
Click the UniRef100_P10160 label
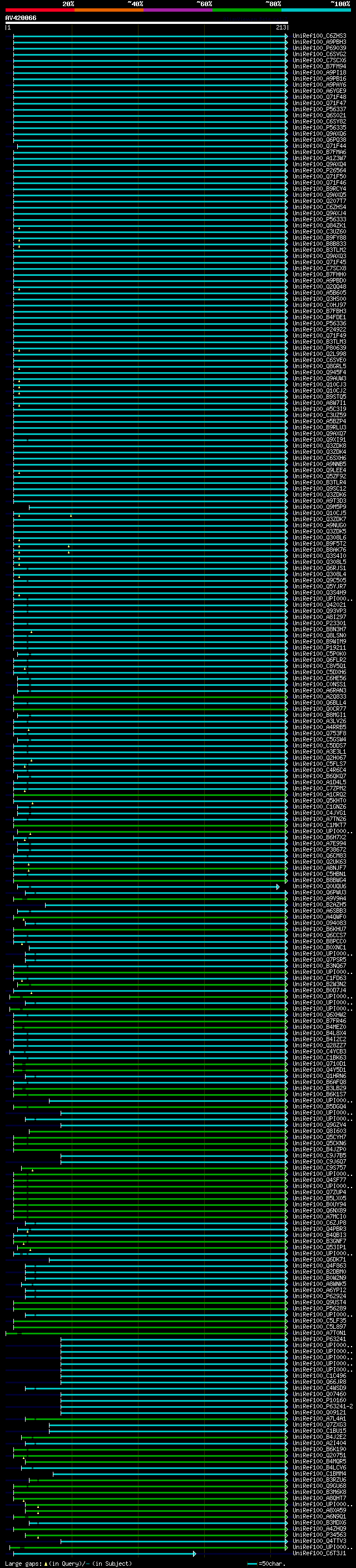pyautogui.click(x=319, y=1400)
